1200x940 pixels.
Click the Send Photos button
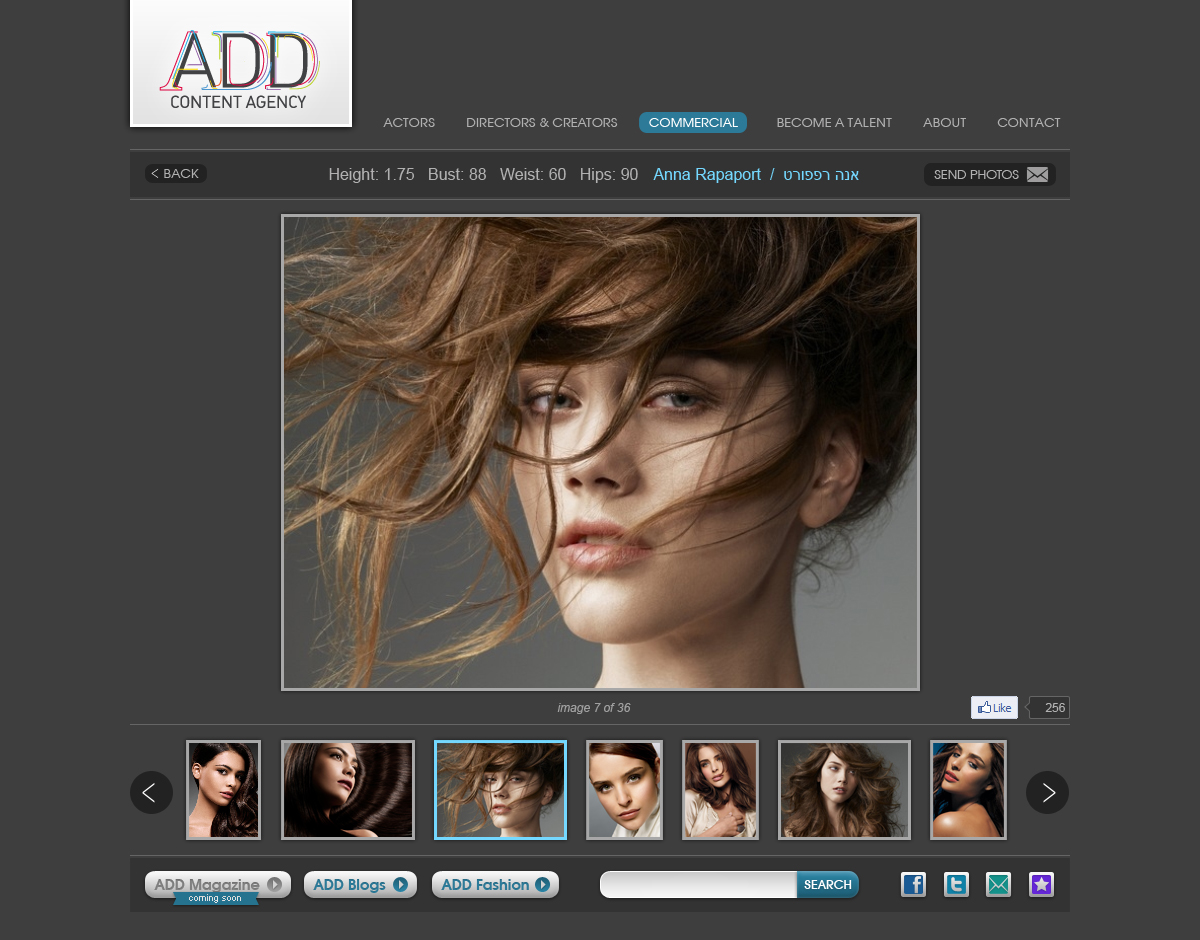click(x=990, y=175)
